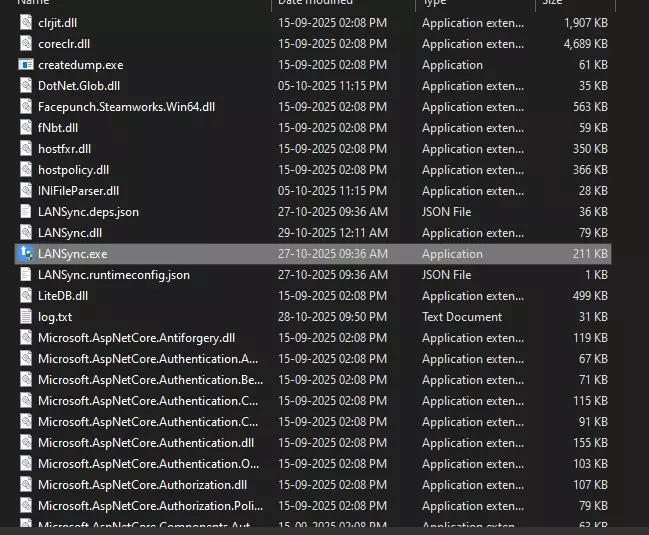Image resolution: width=649 pixels, height=535 pixels.
Task: Click the DotNet.Glob.dll file name
Action: click(79, 86)
